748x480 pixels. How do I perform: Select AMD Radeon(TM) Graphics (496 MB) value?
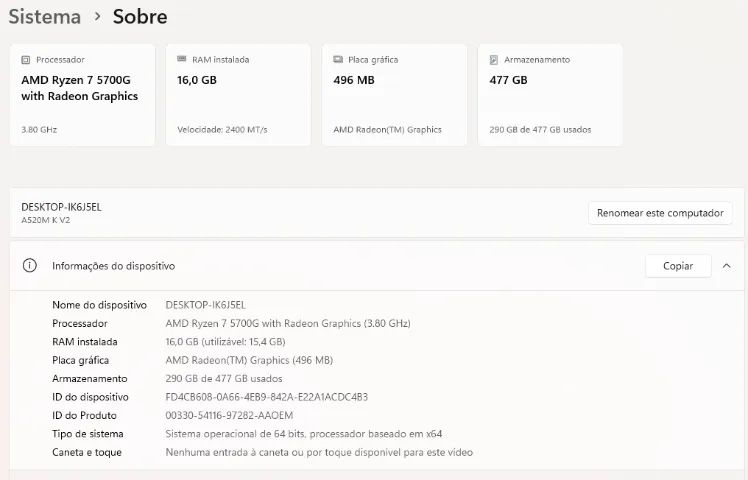click(249, 360)
